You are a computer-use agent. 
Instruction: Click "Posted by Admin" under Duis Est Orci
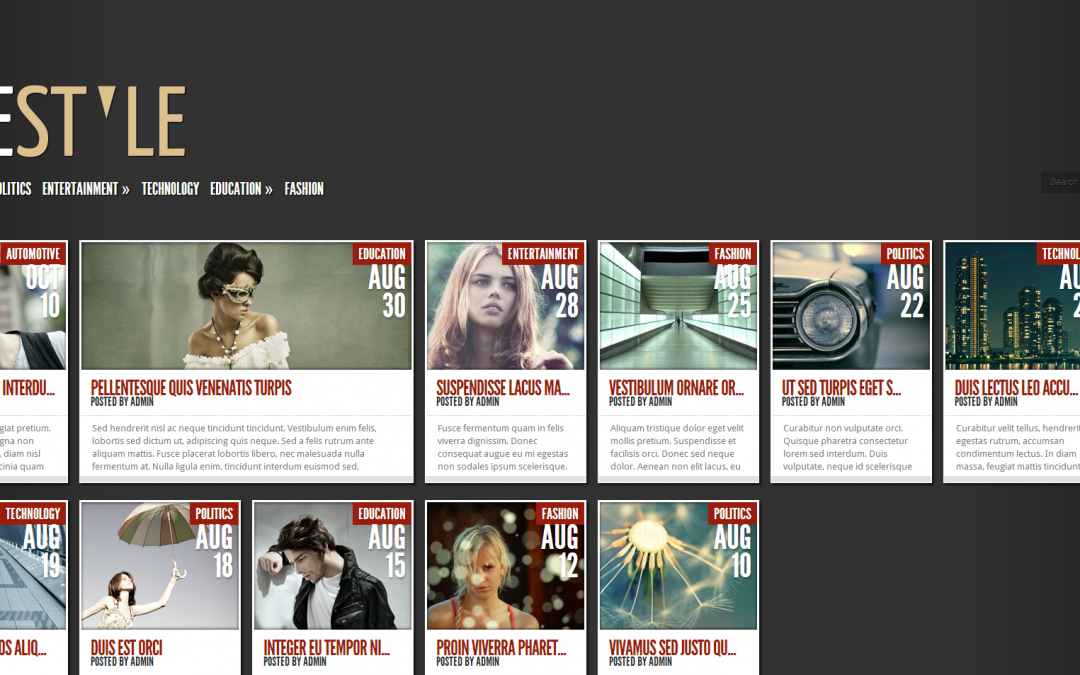122,661
